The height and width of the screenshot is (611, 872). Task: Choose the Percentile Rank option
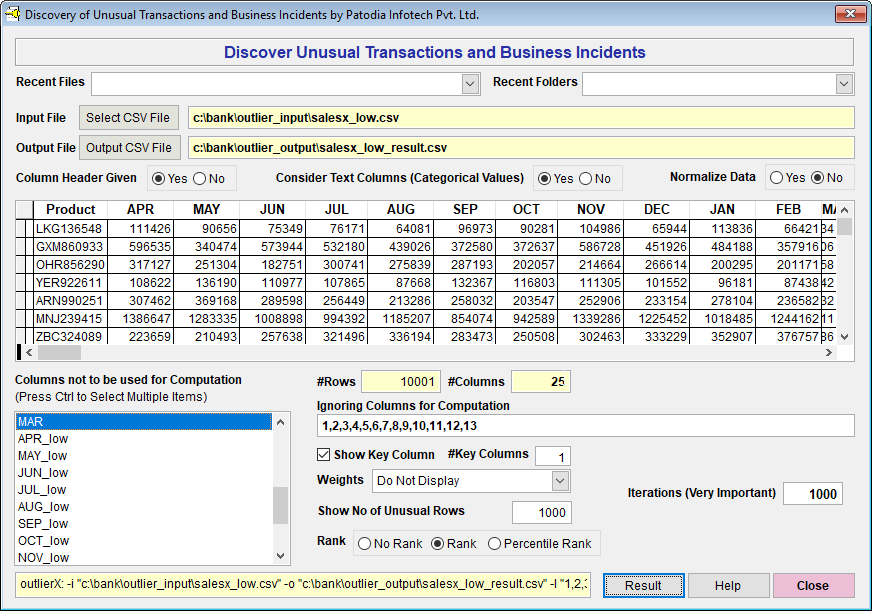pos(495,544)
